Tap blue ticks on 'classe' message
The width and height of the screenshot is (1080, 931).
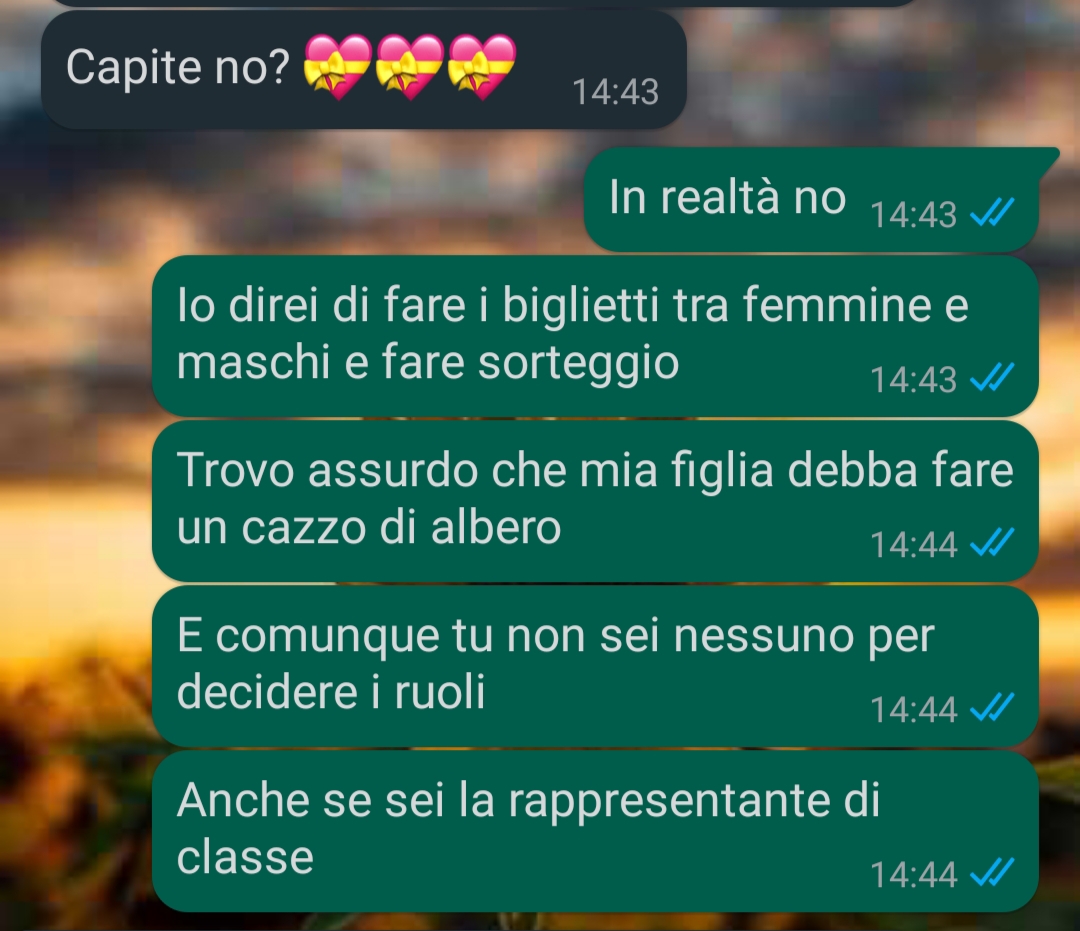992,873
